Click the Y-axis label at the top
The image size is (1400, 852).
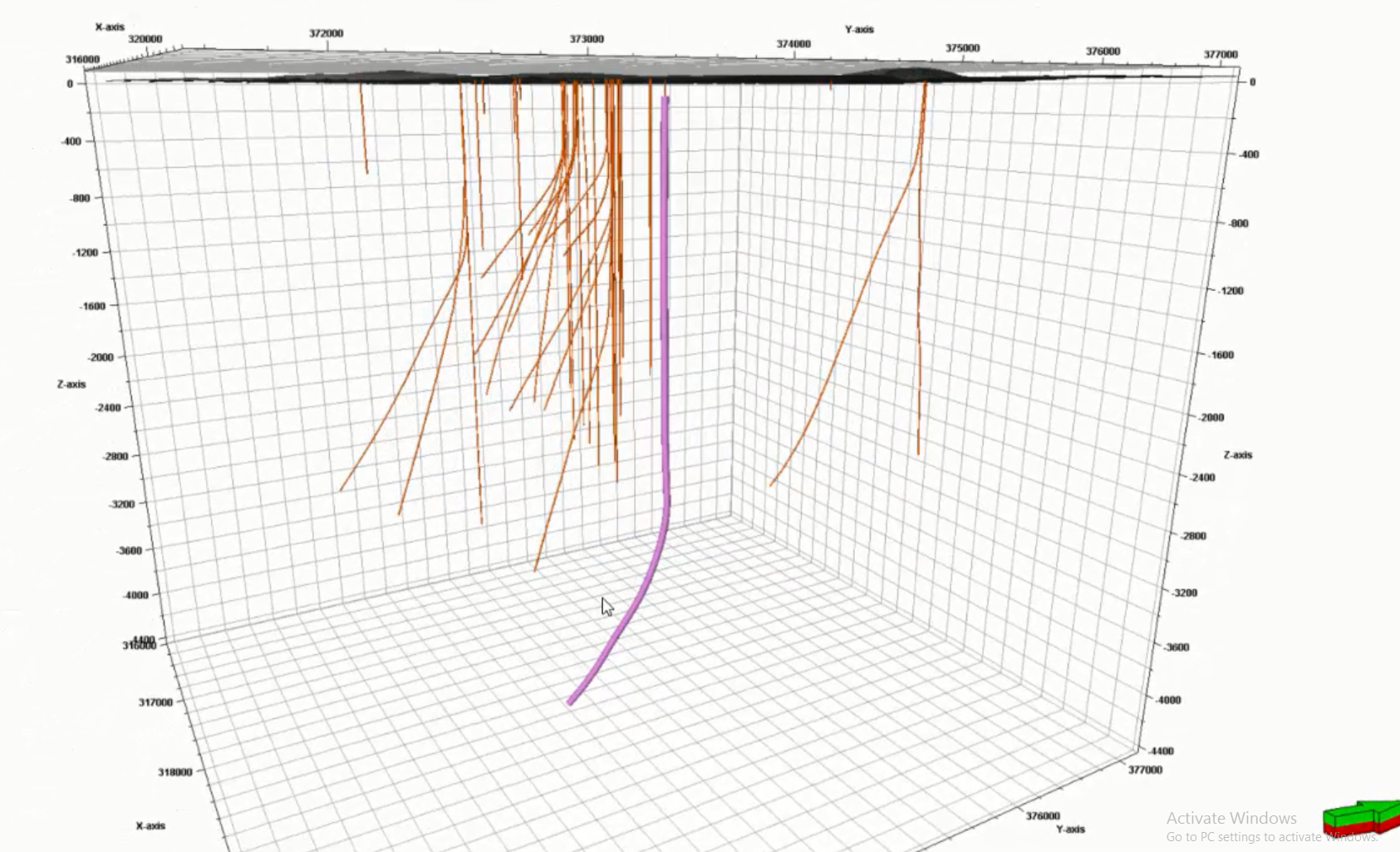pyautogui.click(x=859, y=29)
